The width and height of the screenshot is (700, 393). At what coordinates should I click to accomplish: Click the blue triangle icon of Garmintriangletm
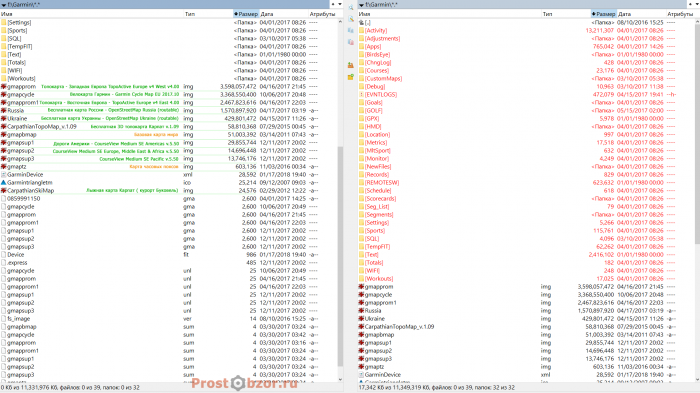tap(4, 183)
